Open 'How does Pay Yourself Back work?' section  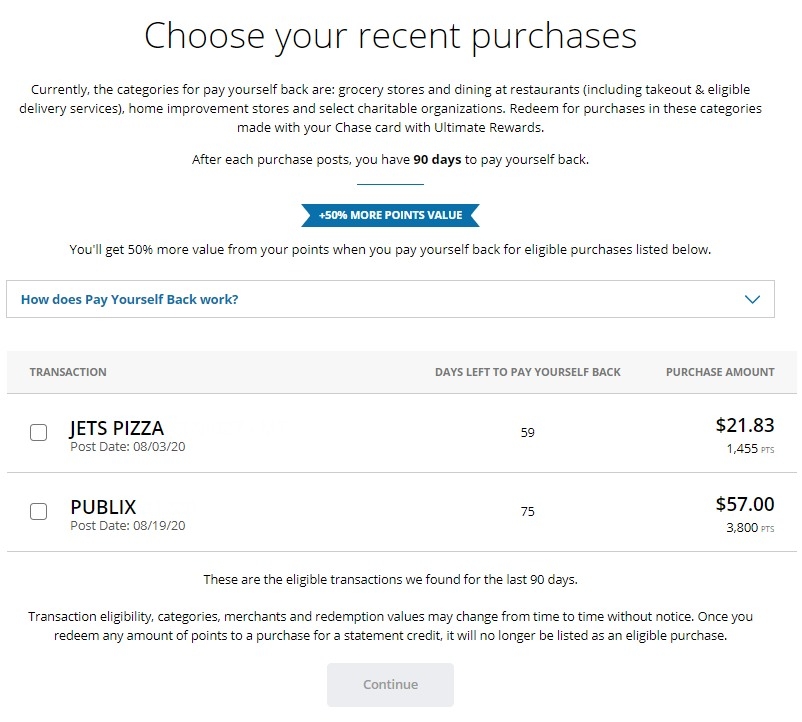pos(130,299)
